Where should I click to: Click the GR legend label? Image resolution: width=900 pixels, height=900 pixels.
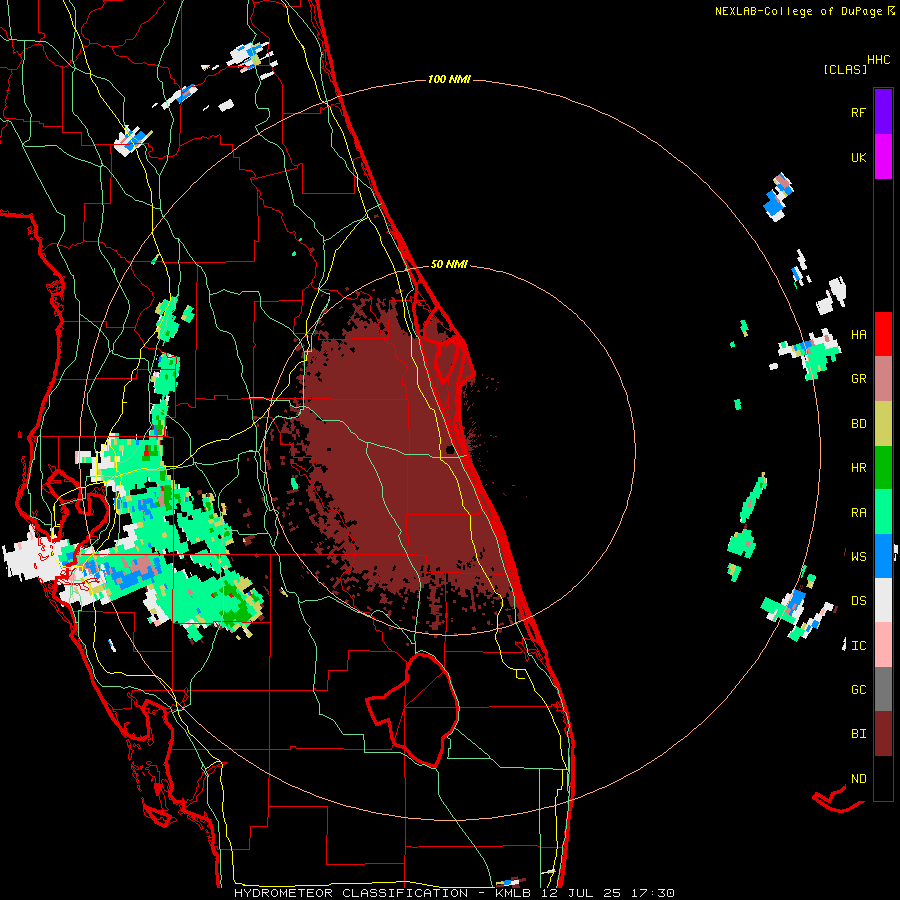(x=859, y=379)
